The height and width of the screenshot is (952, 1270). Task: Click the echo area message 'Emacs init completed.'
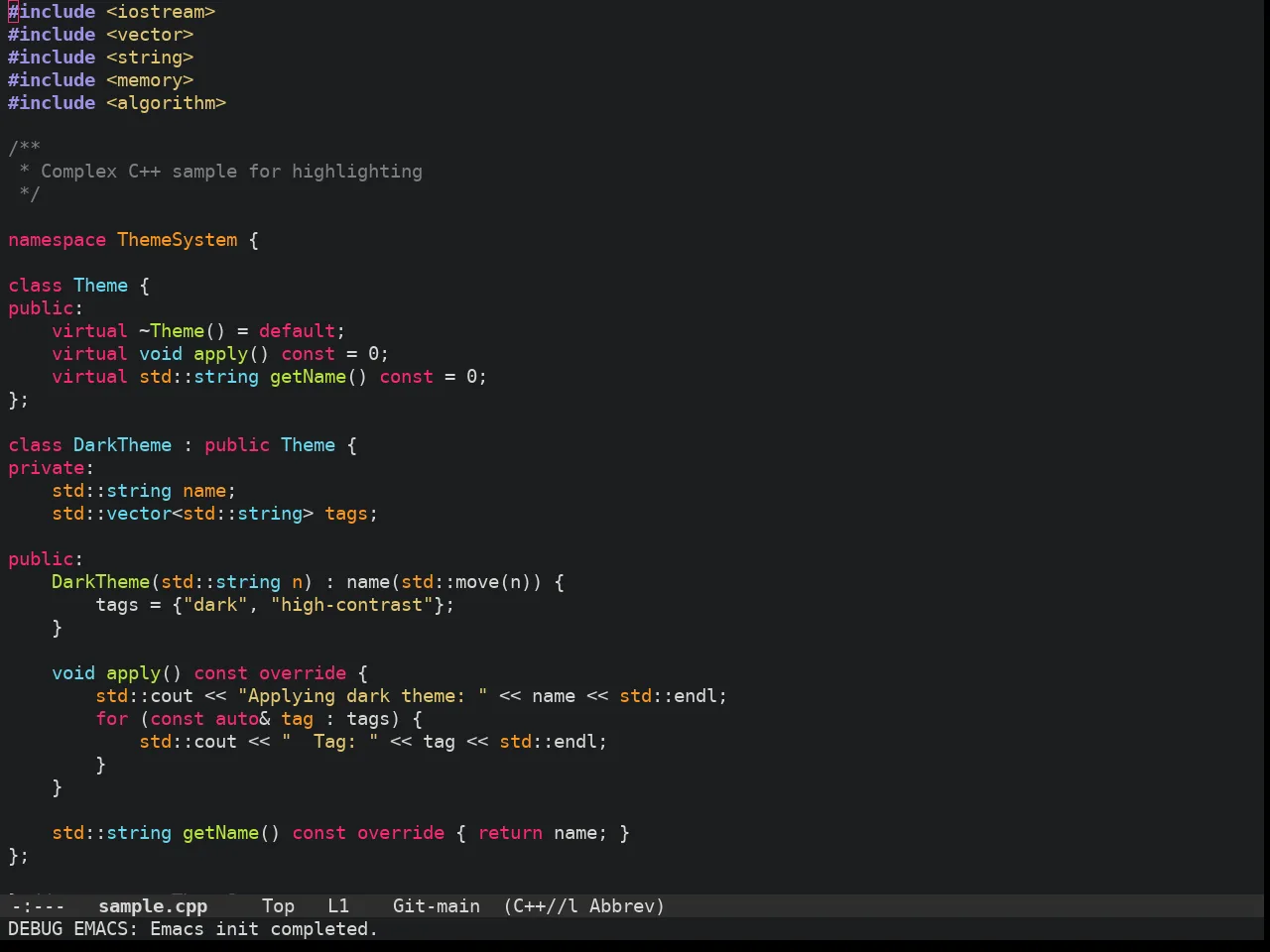264,929
